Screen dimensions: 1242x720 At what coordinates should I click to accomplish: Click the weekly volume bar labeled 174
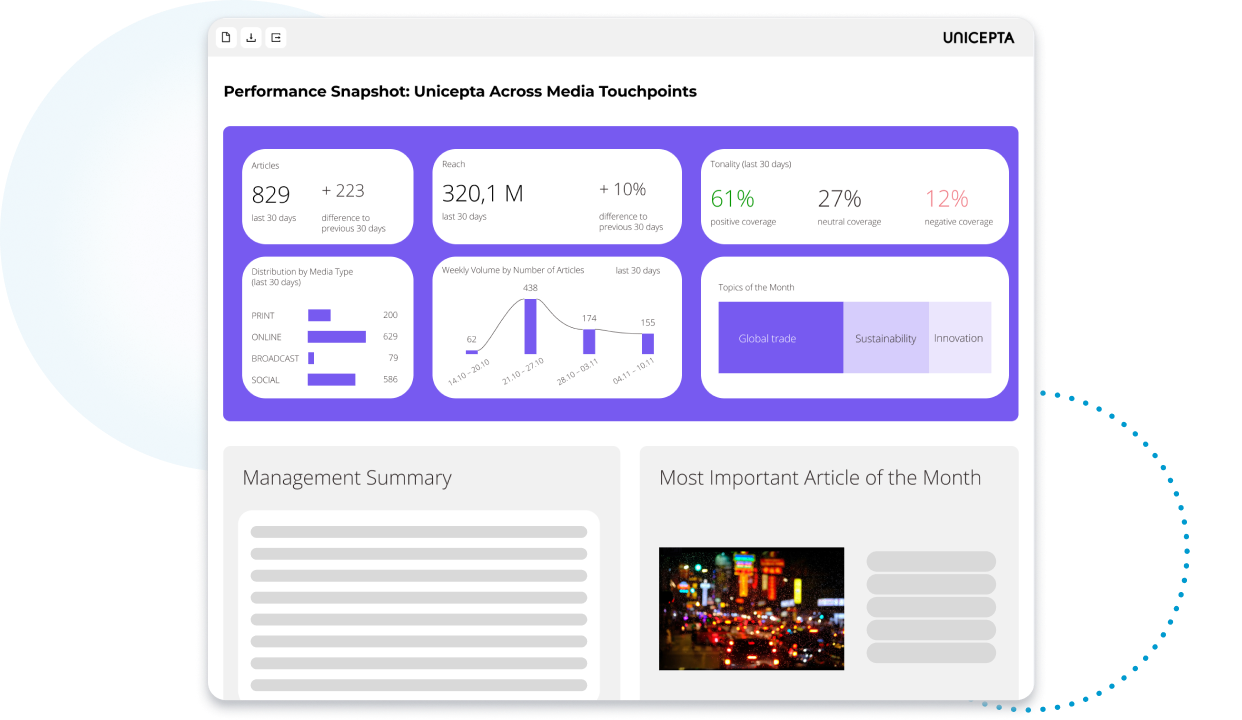(x=589, y=342)
